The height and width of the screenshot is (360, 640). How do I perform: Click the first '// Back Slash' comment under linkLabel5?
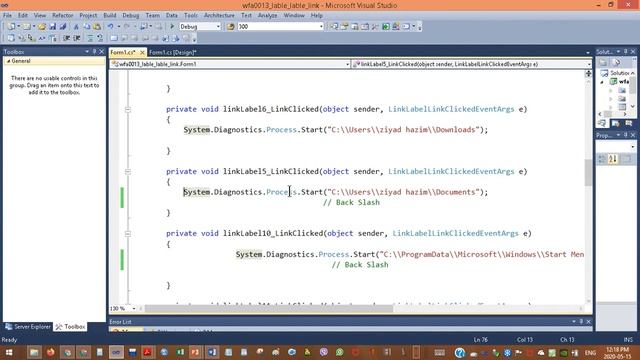(351, 202)
